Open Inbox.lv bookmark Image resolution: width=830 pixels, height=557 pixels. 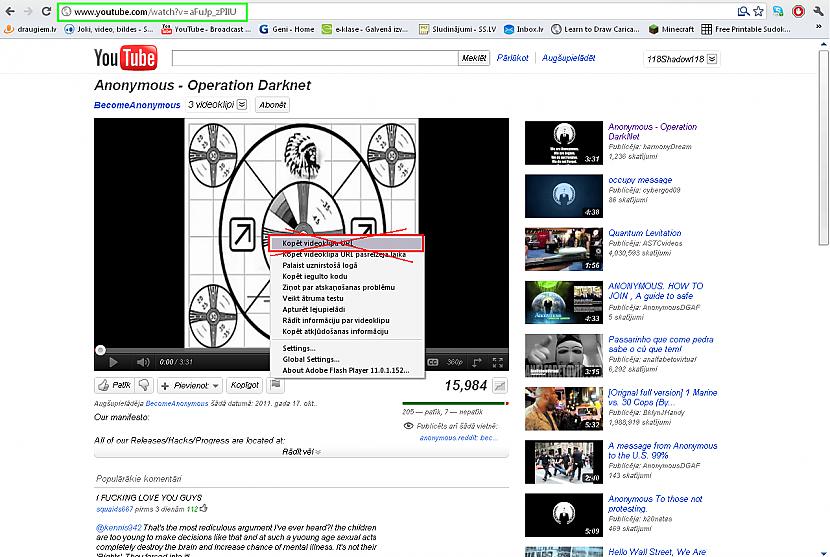[x=524, y=29]
